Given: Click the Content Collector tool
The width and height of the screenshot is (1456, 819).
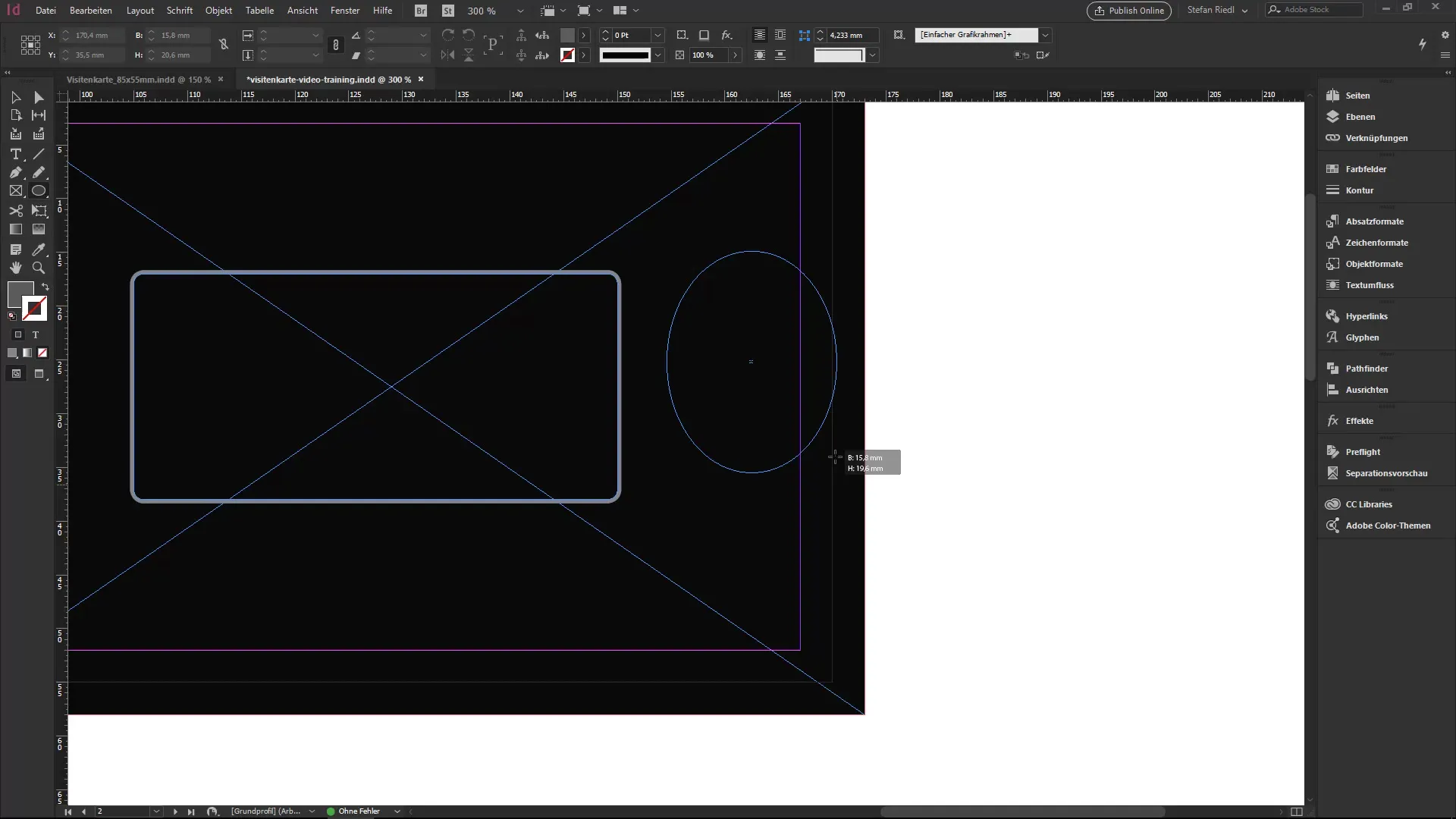Looking at the screenshot, I should pyautogui.click(x=16, y=134).
